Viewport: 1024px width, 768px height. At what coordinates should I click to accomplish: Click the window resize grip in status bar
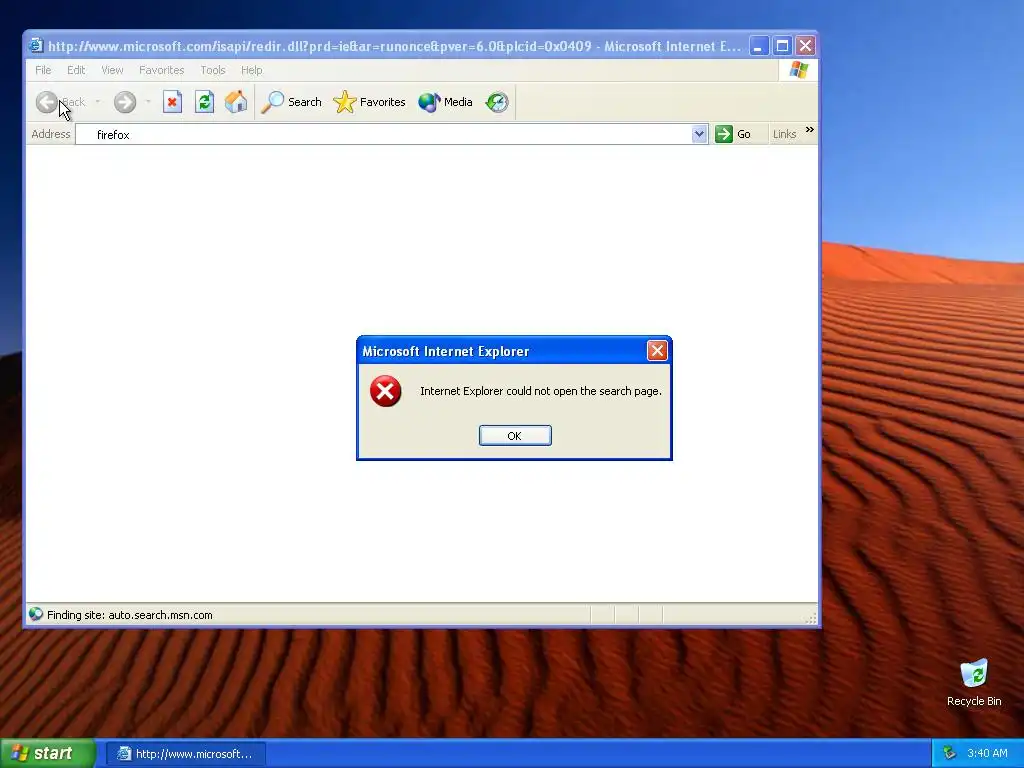[x=812, y=618]
